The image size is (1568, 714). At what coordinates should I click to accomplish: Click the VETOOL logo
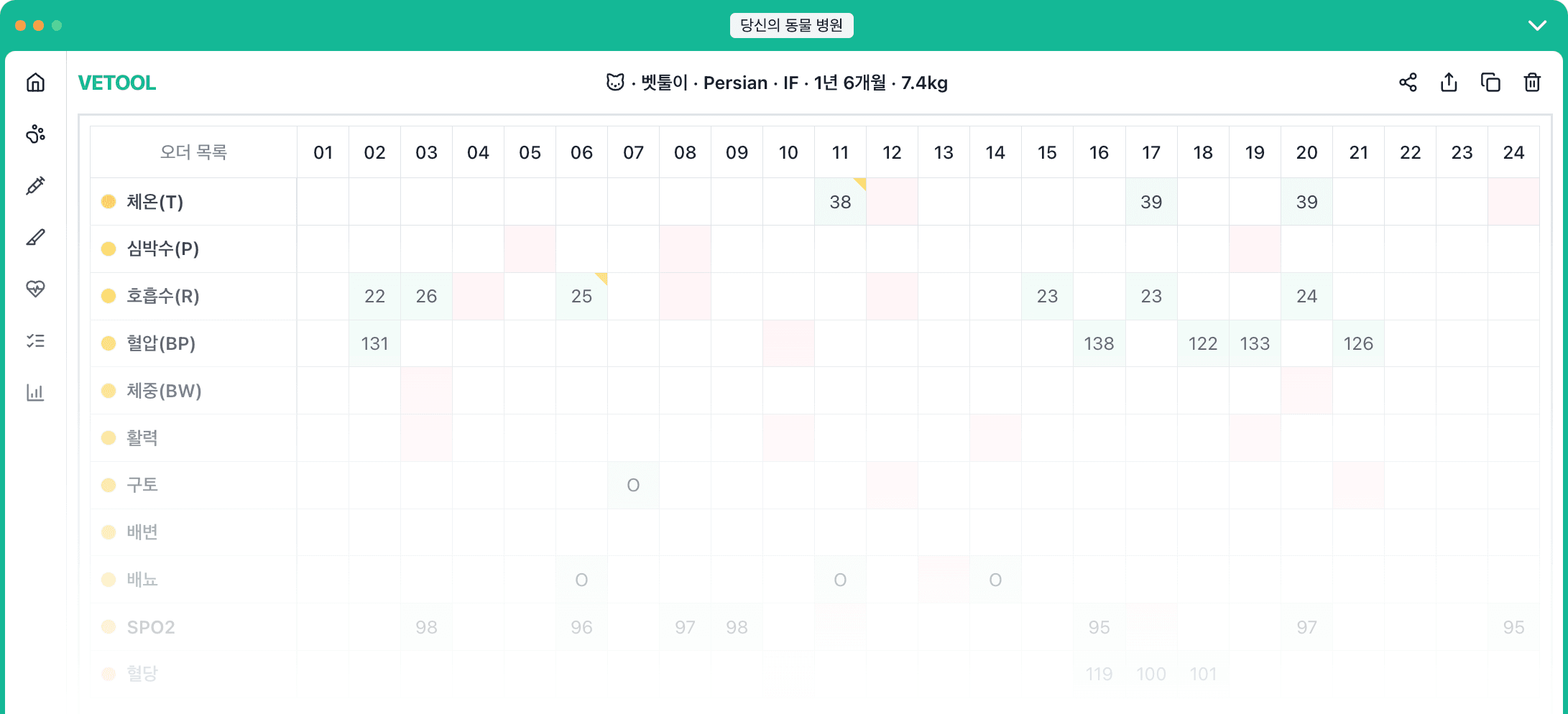117,83
